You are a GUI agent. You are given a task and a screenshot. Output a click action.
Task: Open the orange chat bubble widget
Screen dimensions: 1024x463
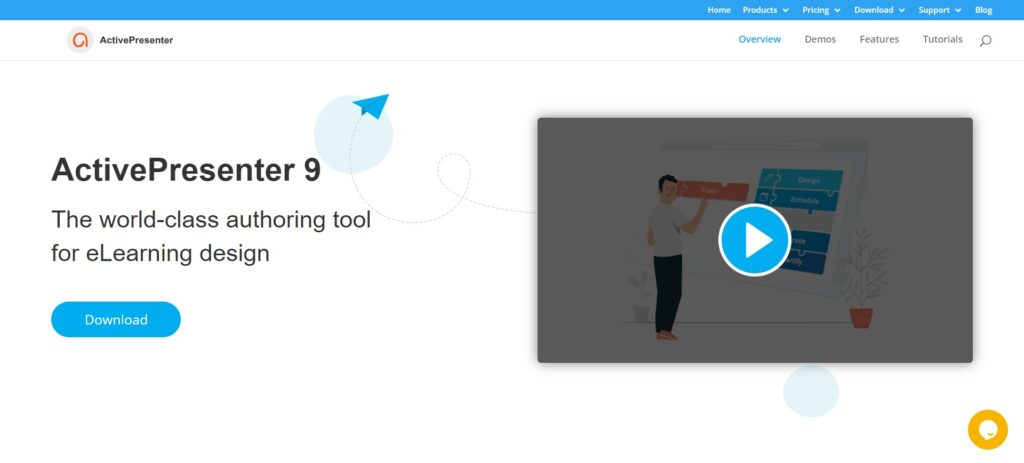[x=987, y=430]
